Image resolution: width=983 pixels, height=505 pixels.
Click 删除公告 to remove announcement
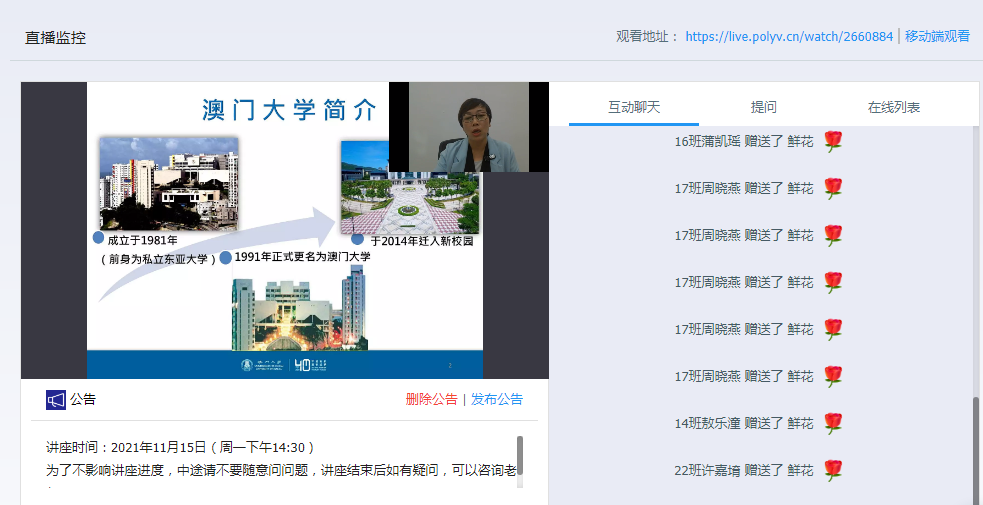pyautogui.click(x=431, y=400)
